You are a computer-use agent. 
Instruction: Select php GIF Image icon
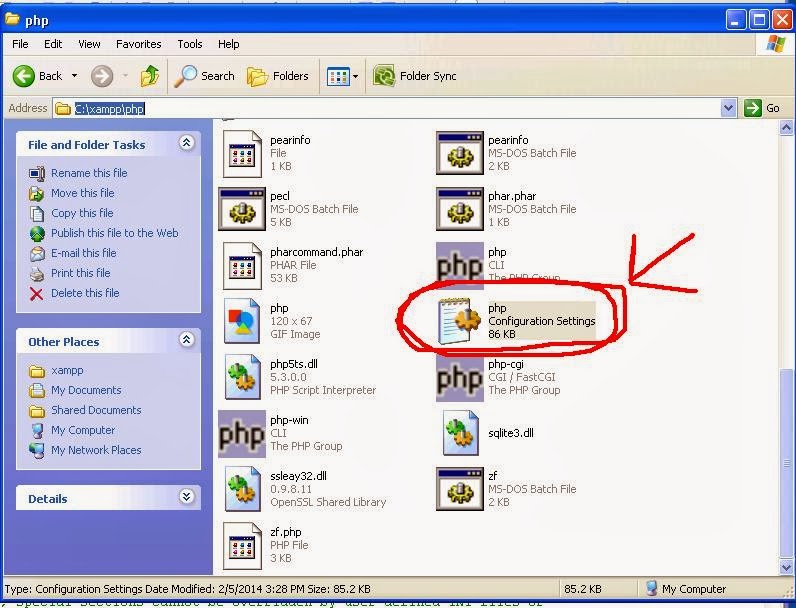[242, 321]
